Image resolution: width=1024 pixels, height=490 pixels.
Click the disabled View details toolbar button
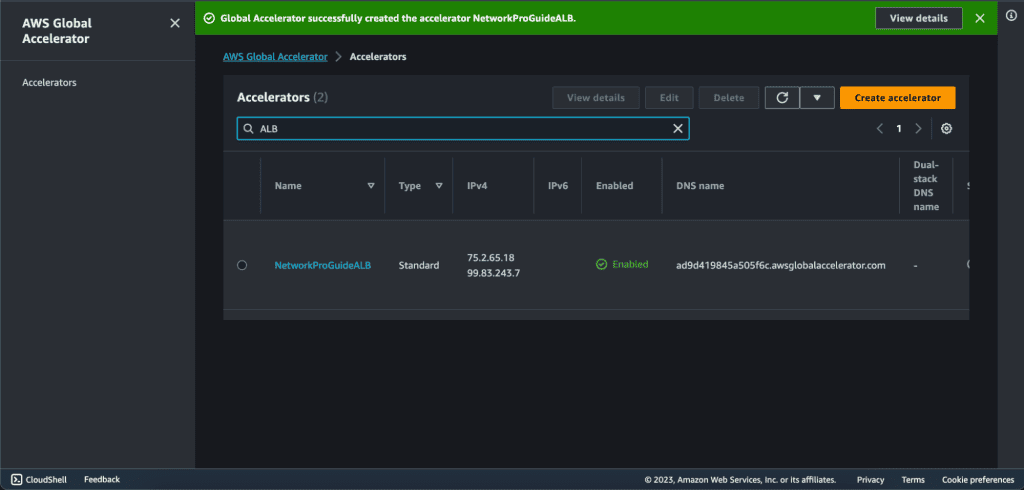596,98
